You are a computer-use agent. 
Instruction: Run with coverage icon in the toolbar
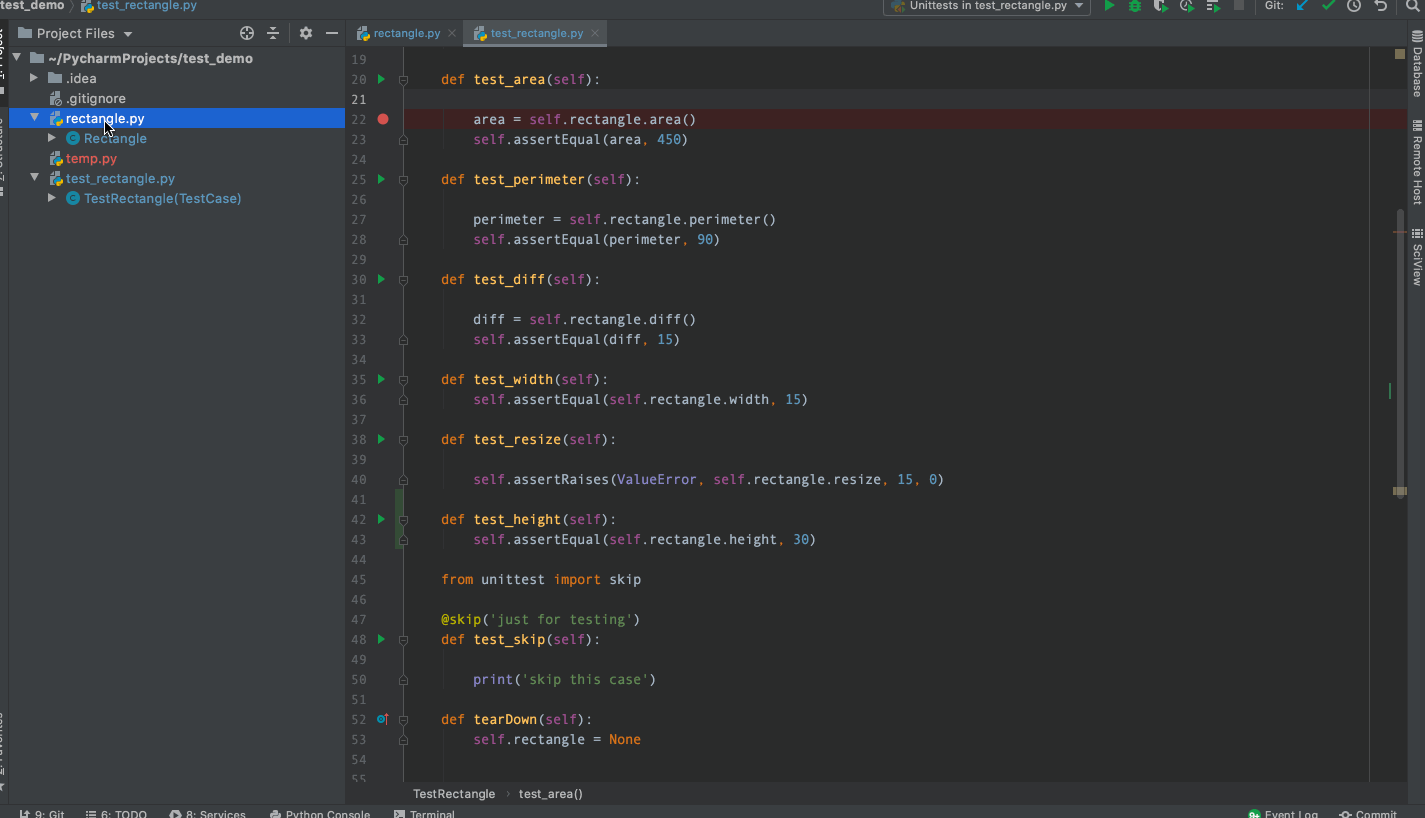coord(1160,6)
